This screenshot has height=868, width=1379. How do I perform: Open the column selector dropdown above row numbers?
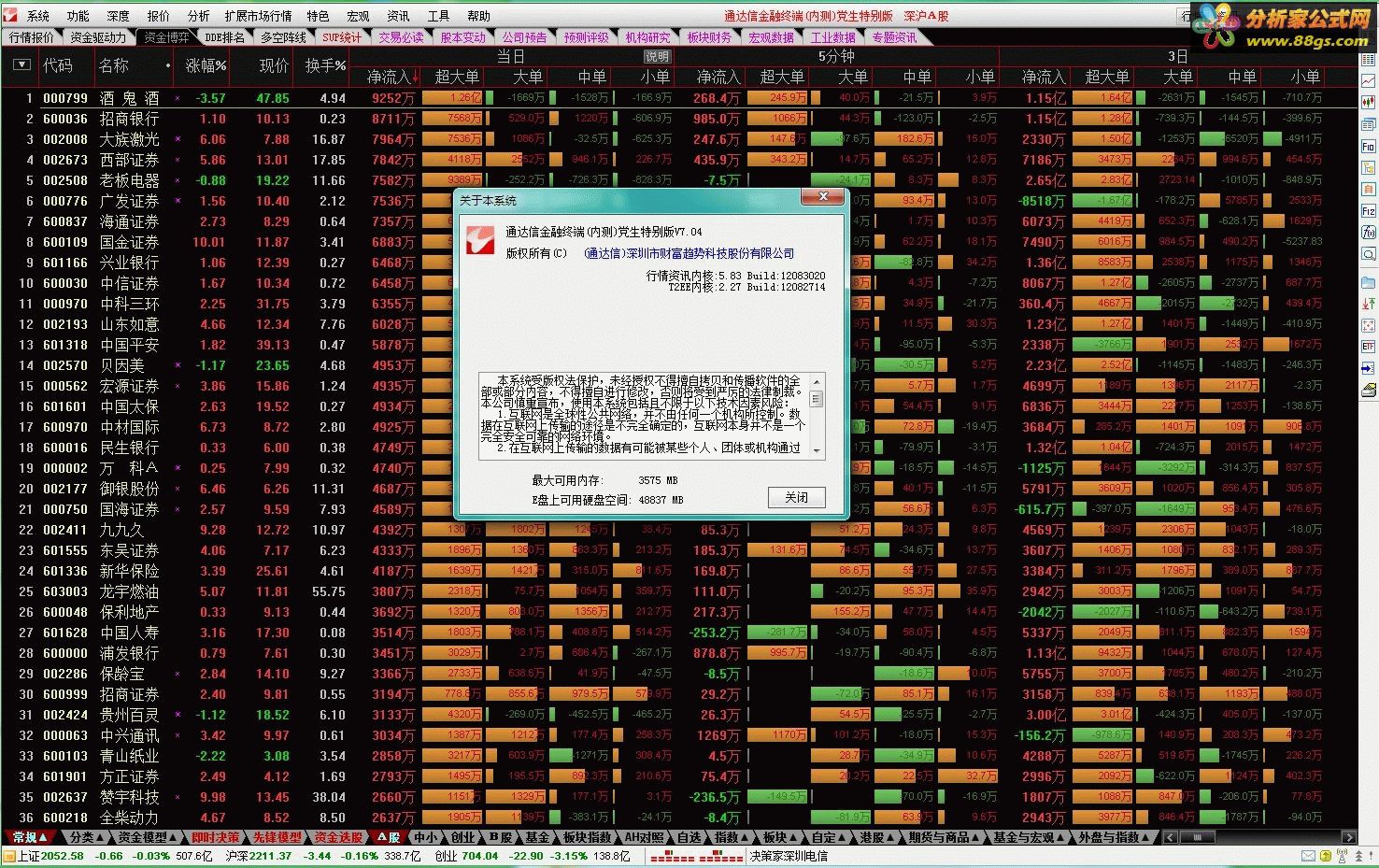21,65
